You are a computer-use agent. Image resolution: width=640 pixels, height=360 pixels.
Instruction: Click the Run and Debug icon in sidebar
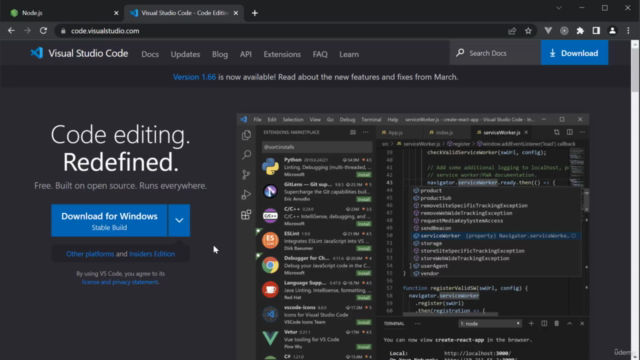[246, 195]
